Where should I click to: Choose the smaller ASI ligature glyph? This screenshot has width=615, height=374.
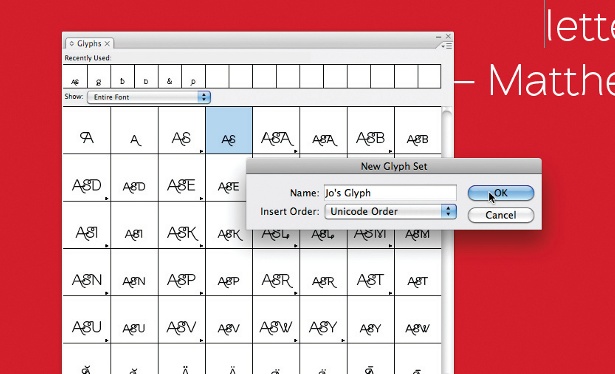[x=135, y=225]
